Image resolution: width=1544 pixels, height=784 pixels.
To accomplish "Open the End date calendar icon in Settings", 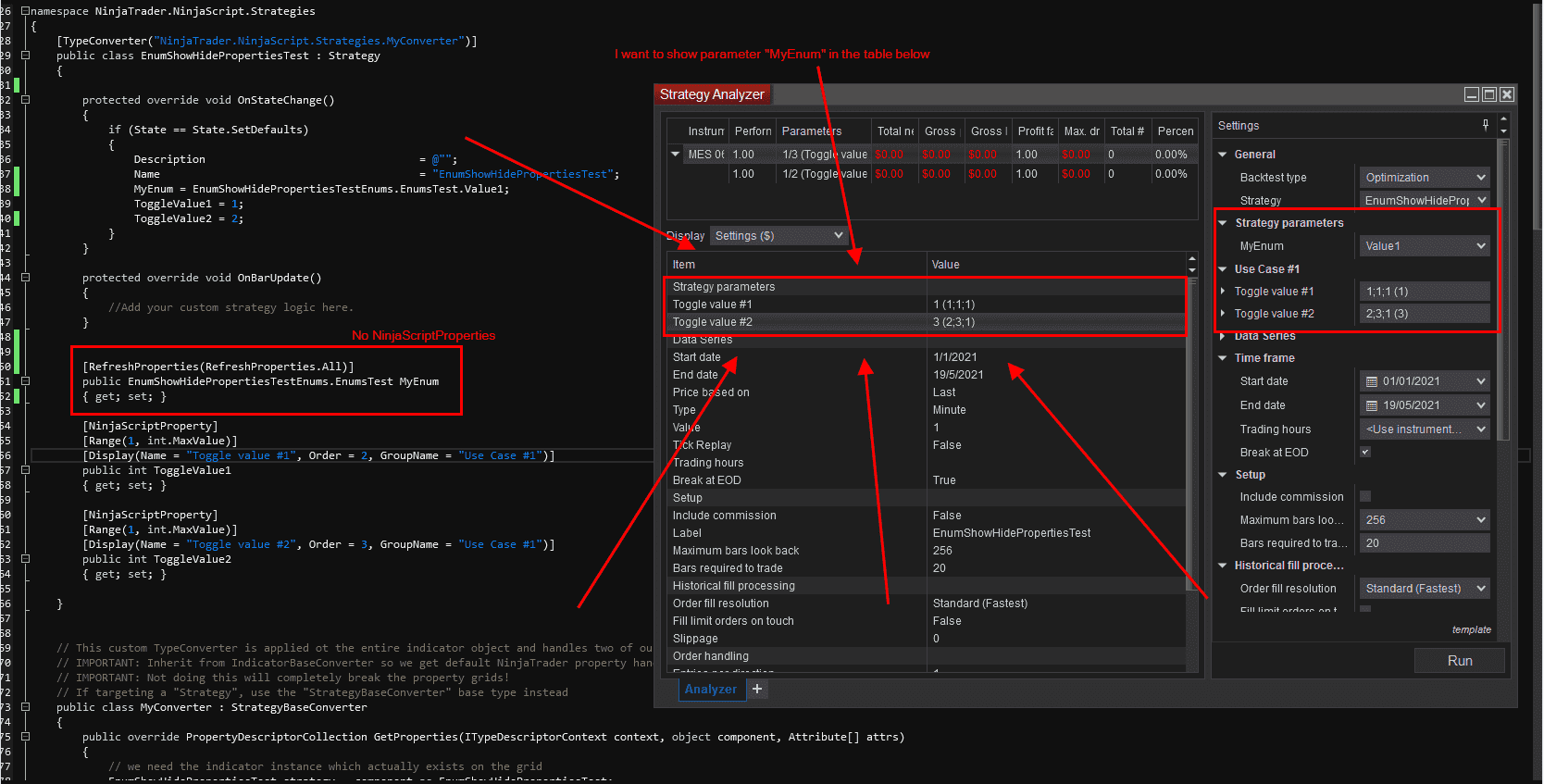I will pyautogui.click(x=1372, y=405).
